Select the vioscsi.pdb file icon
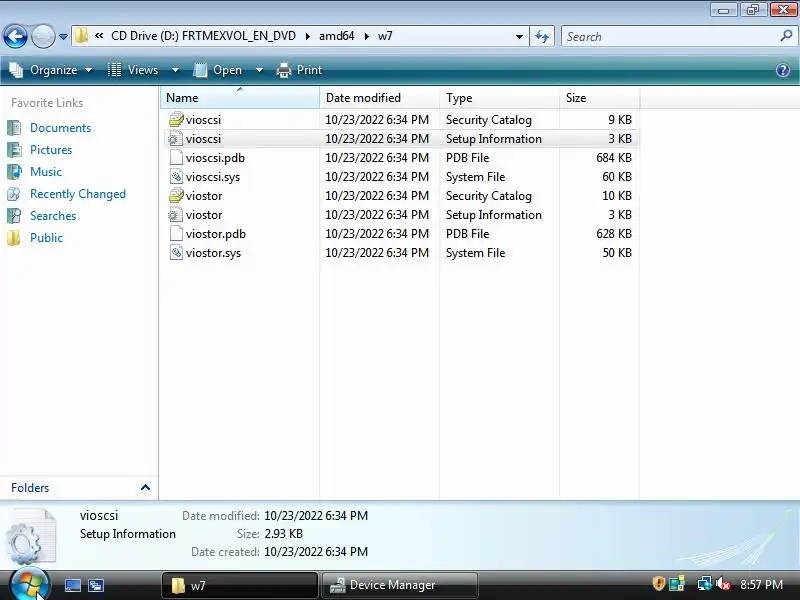This screenshot has width=800, height=600. [176, 158]
